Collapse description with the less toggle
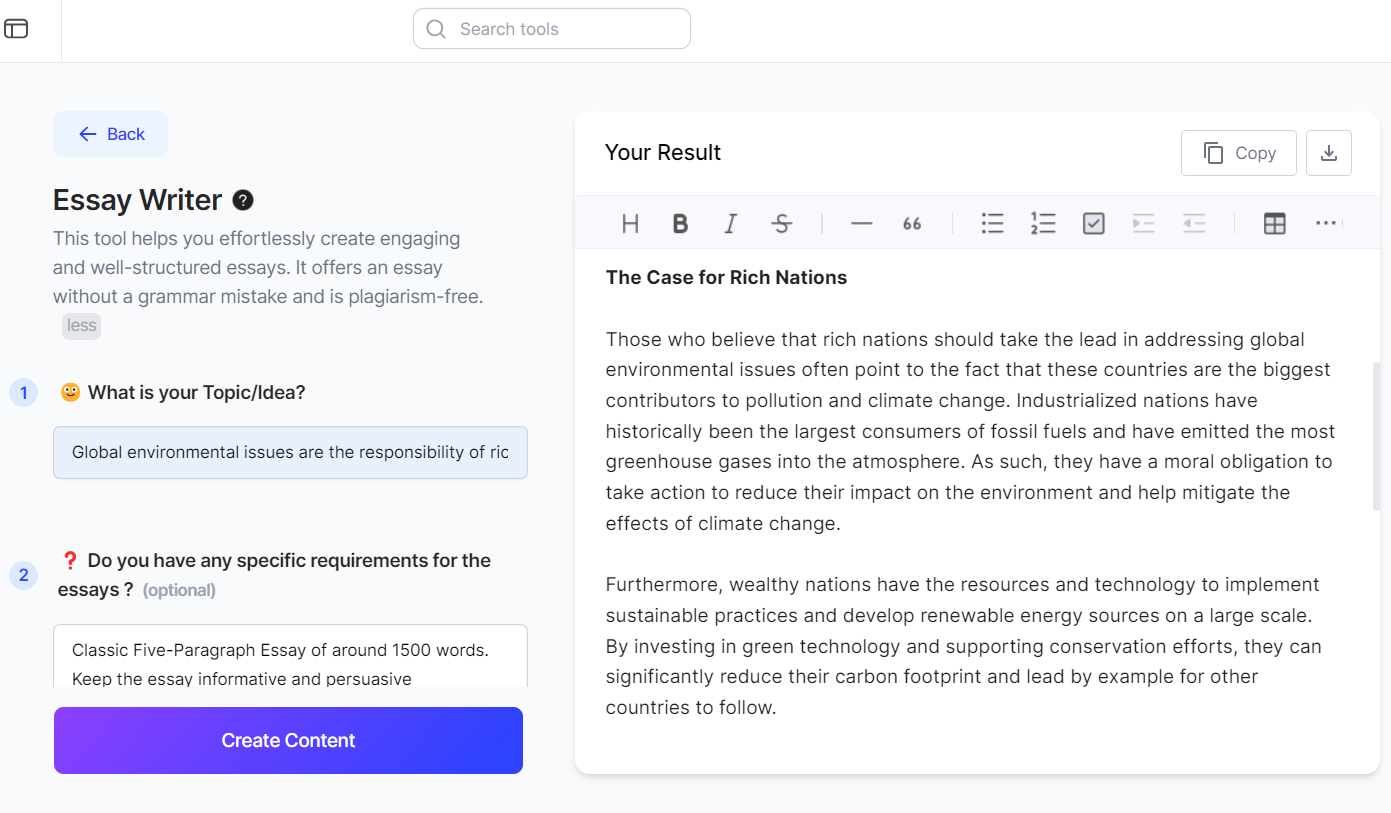 click(x=81, y=326)
